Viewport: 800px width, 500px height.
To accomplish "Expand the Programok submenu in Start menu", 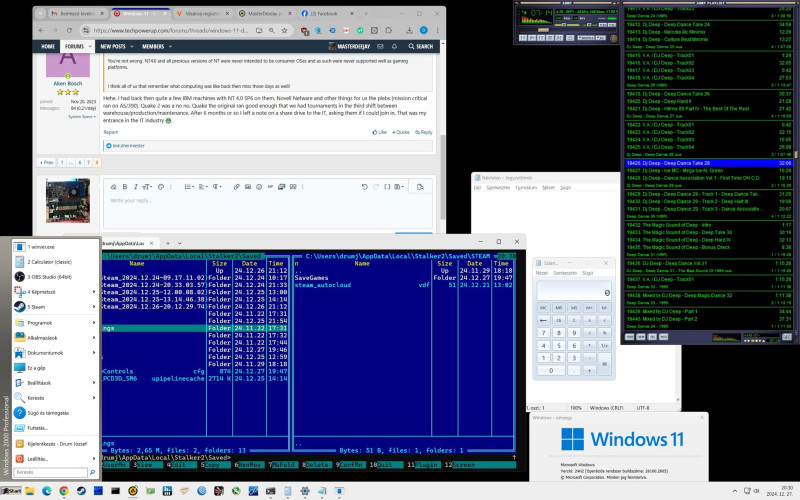I will pos(94,322).
